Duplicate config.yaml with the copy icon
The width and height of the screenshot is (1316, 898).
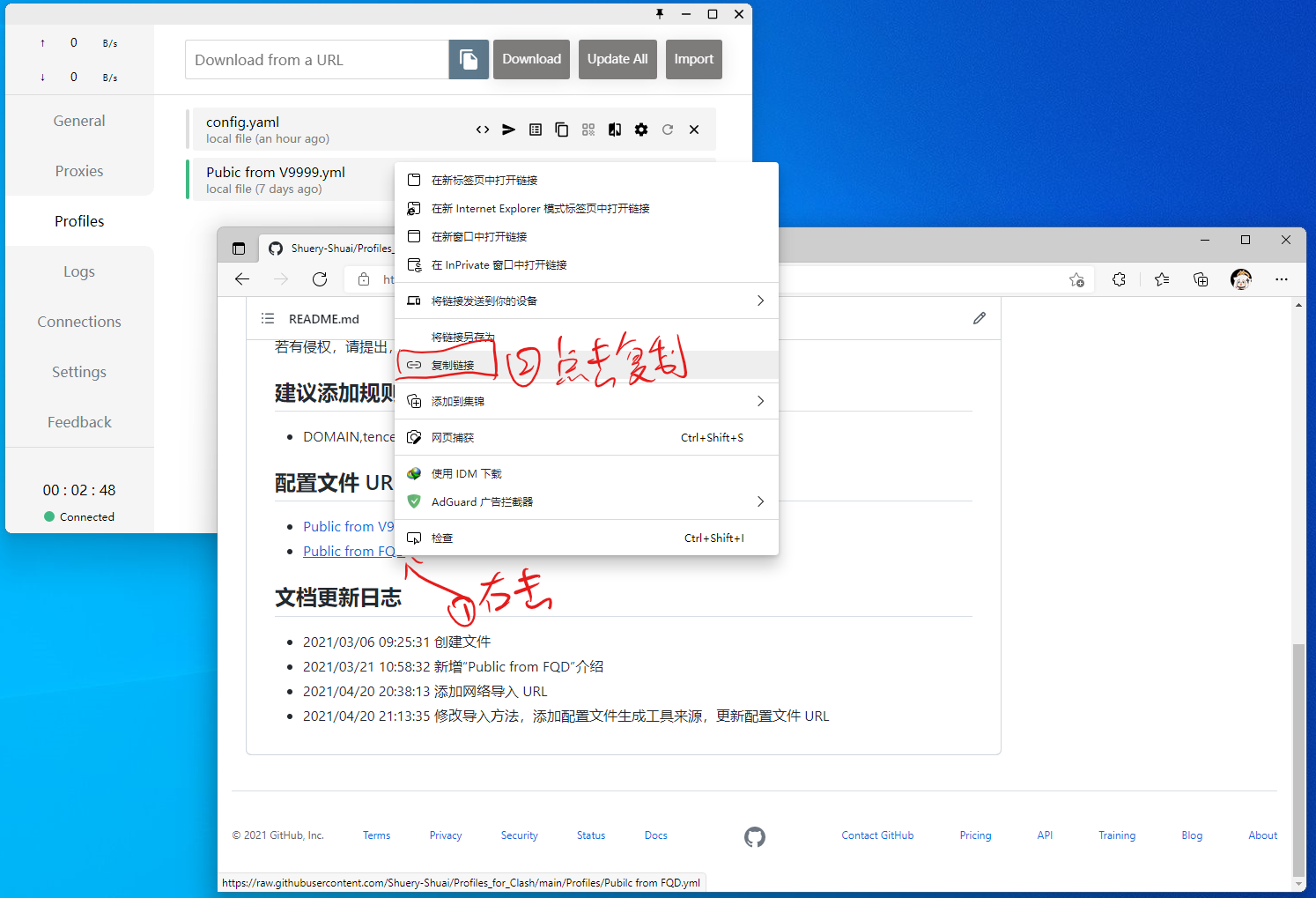(x=562, y=130)
